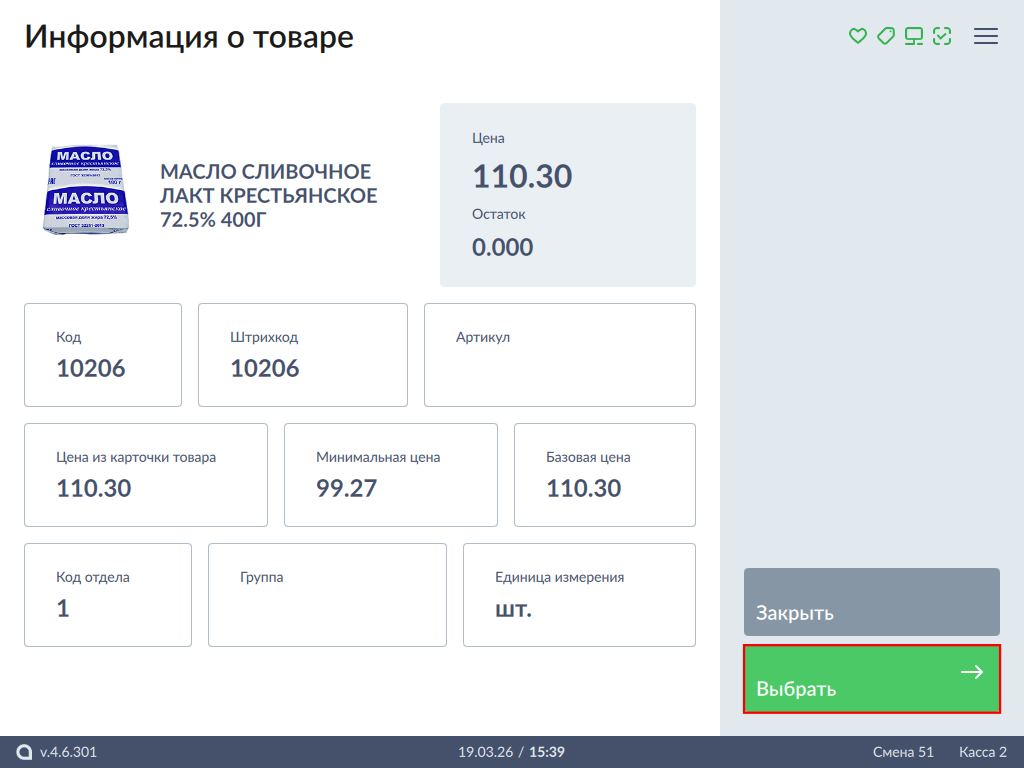Click the Базовая цена card
Image resolution: width=1024 pixels, height=768 pixels.
point(605,475)
